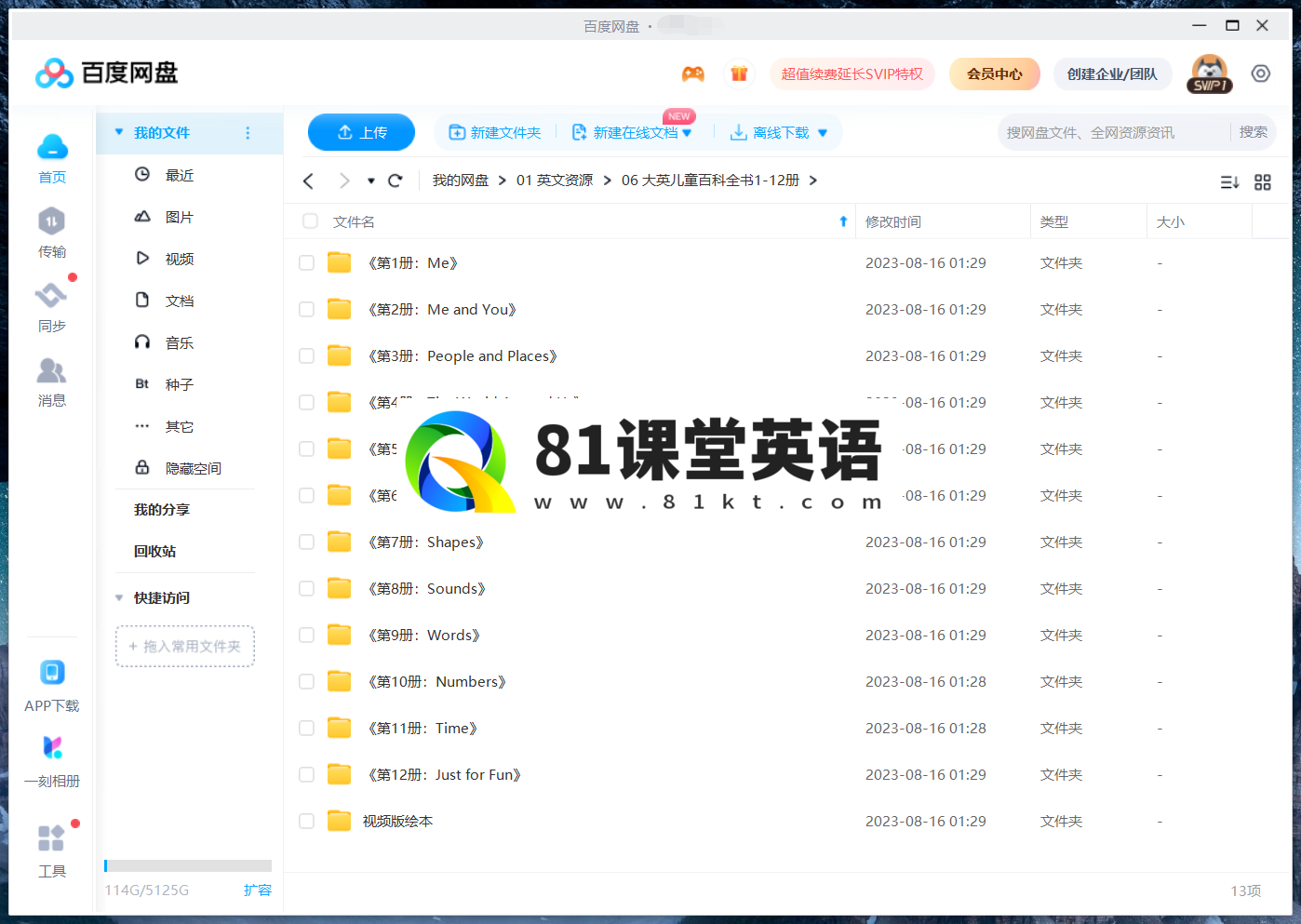1301x924 pixels.
Task: Open the settings ring icon at top right
Action: click(1261, 74)
